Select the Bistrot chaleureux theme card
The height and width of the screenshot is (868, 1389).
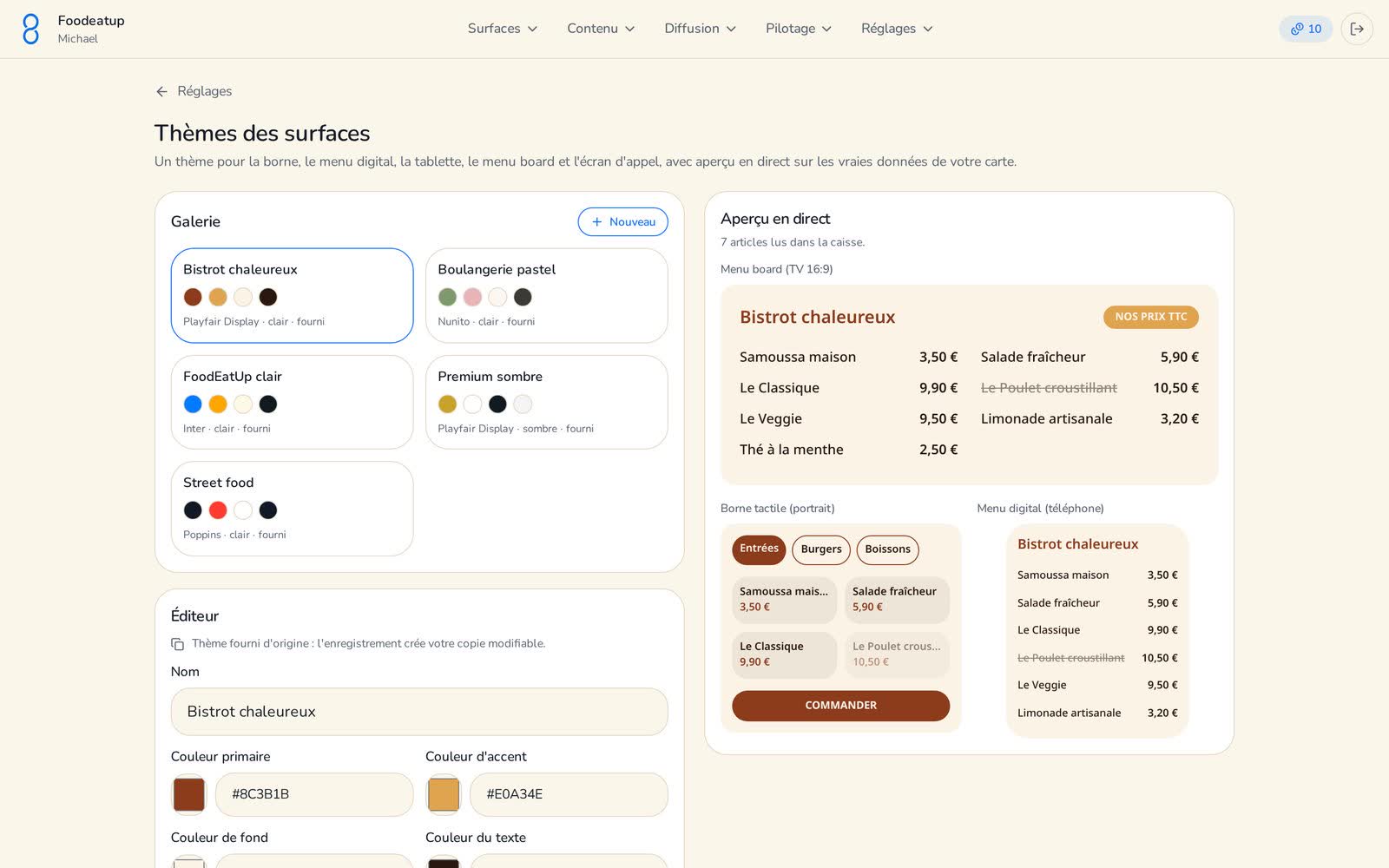(292, 296)
